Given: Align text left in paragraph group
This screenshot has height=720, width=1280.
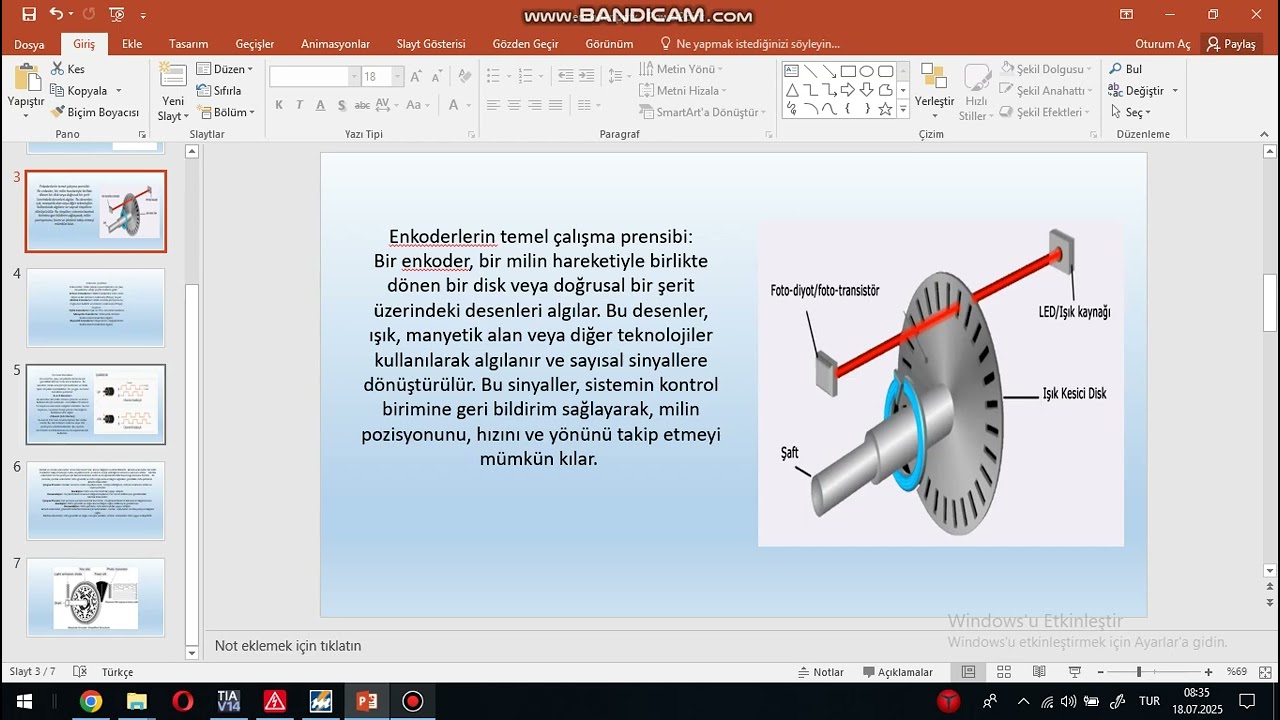Looking at the screenshot, I should [493, 105].
